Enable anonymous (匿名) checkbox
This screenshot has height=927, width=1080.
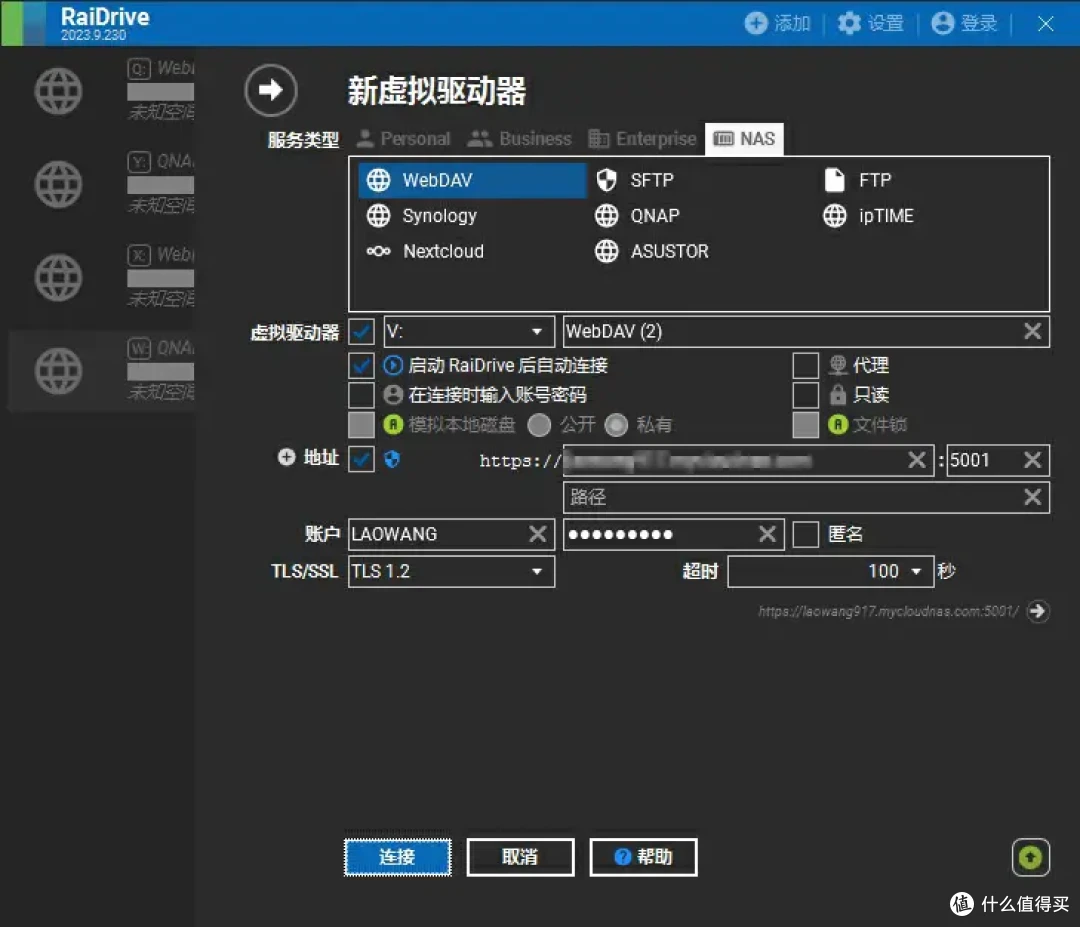[x=806, y=534]
